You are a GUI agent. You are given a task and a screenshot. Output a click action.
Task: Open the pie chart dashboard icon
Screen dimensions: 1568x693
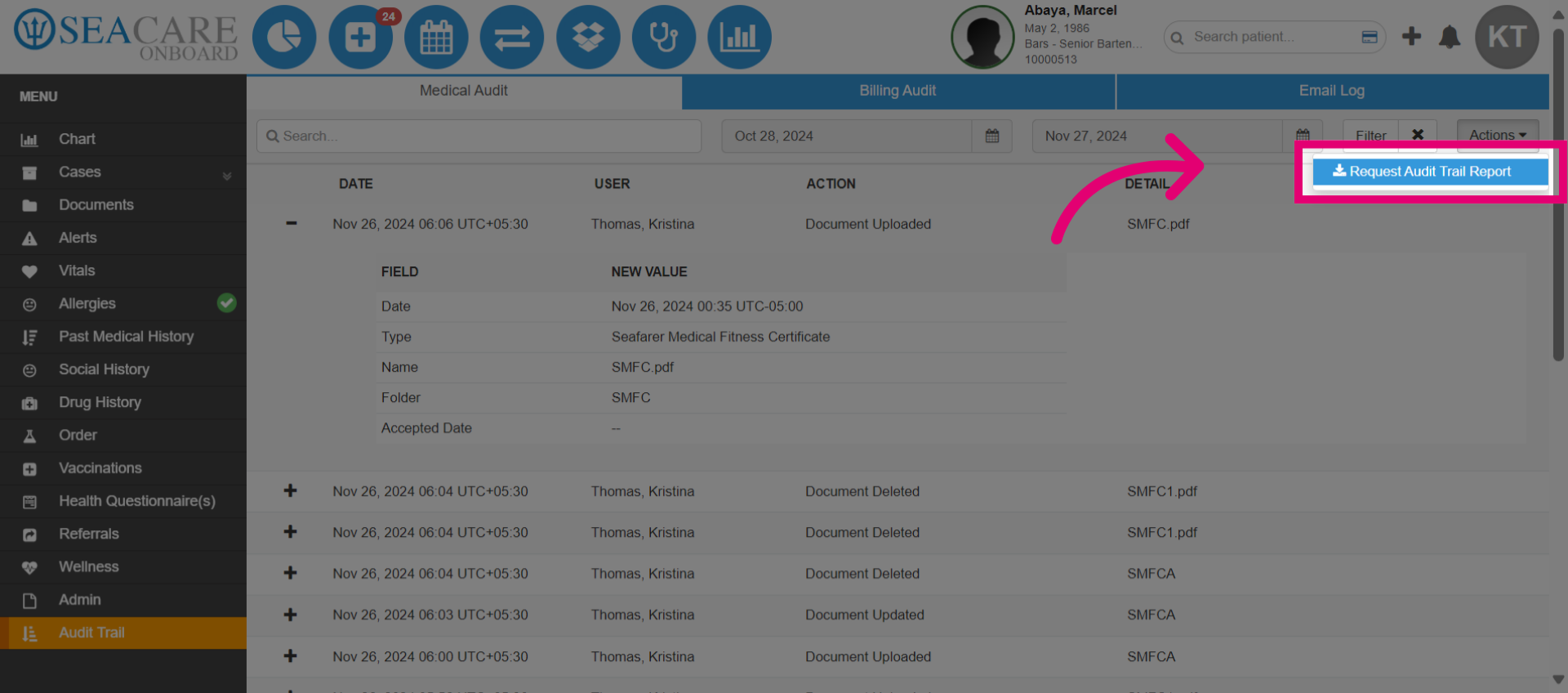point(284,37)
